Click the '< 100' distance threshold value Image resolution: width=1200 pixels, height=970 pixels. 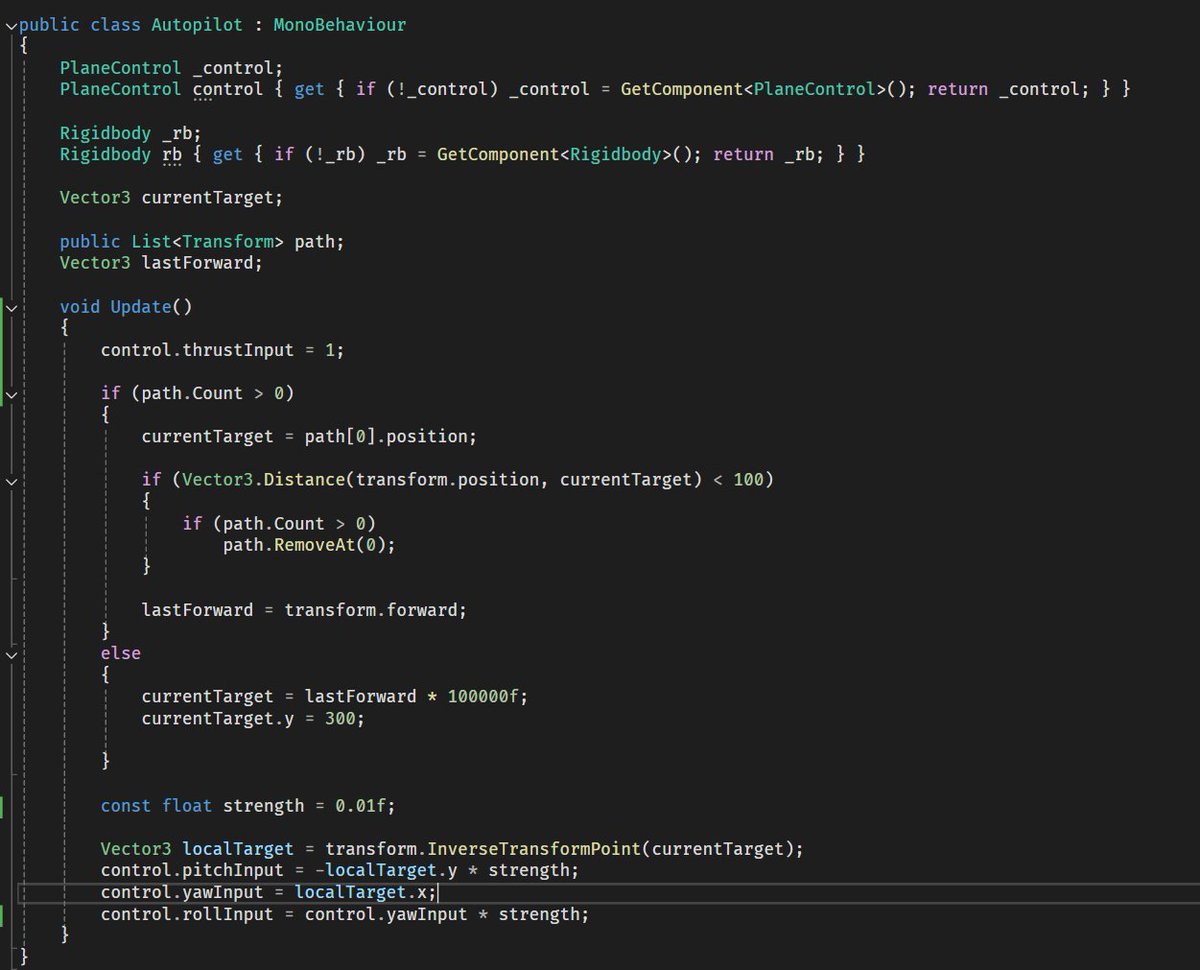click(748, 480)
